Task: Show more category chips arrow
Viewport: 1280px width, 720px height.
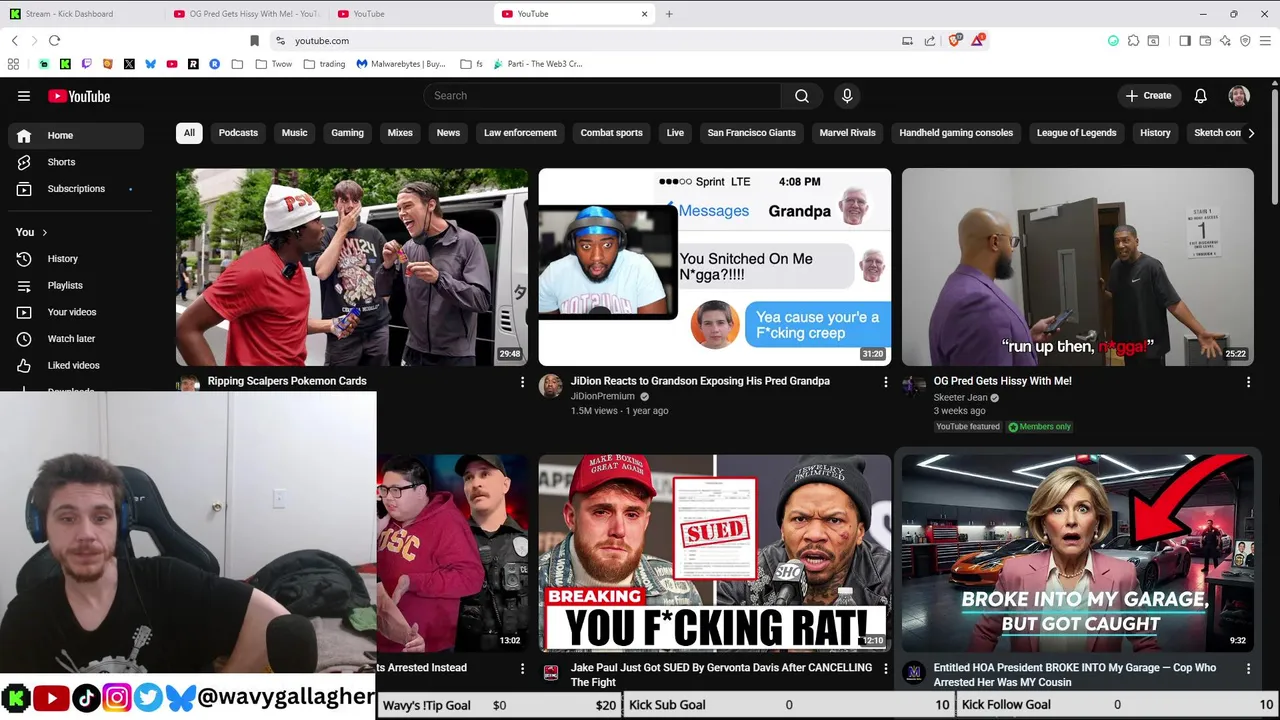Action: [1250, 133]
